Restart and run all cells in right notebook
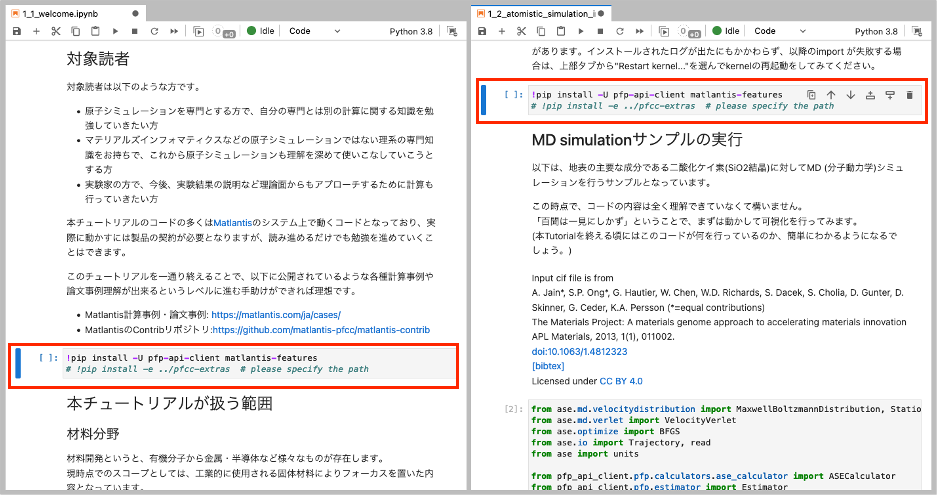The height and width of the screenshot is (495, 937). coord(640,31)
